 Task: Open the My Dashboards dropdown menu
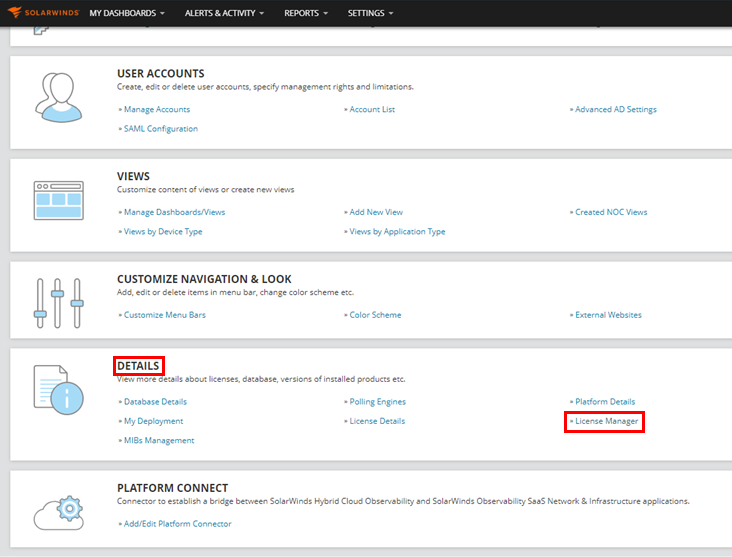(x=126, y=13)
